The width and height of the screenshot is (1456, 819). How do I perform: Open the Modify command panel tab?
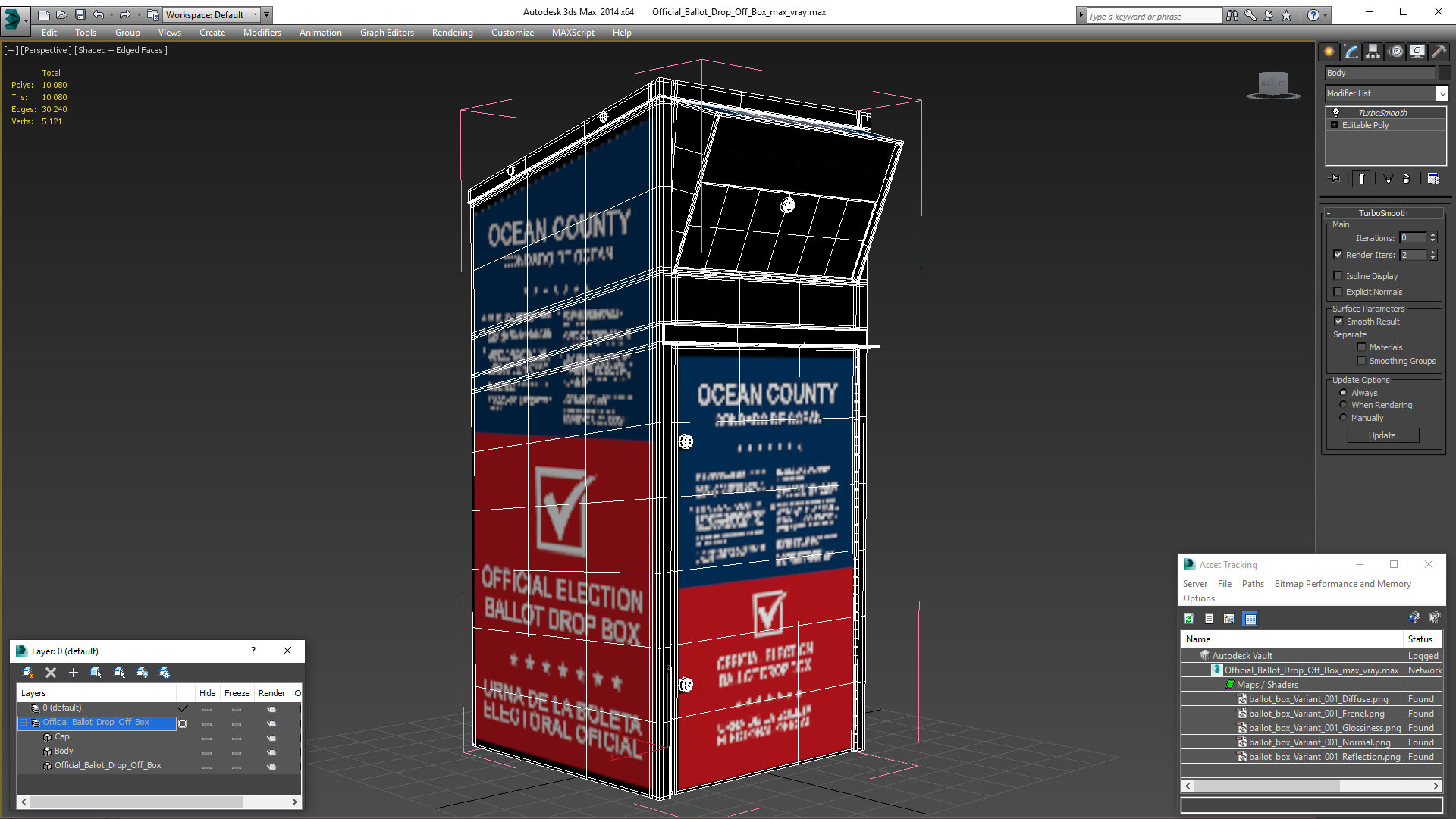pos(1351,52)
